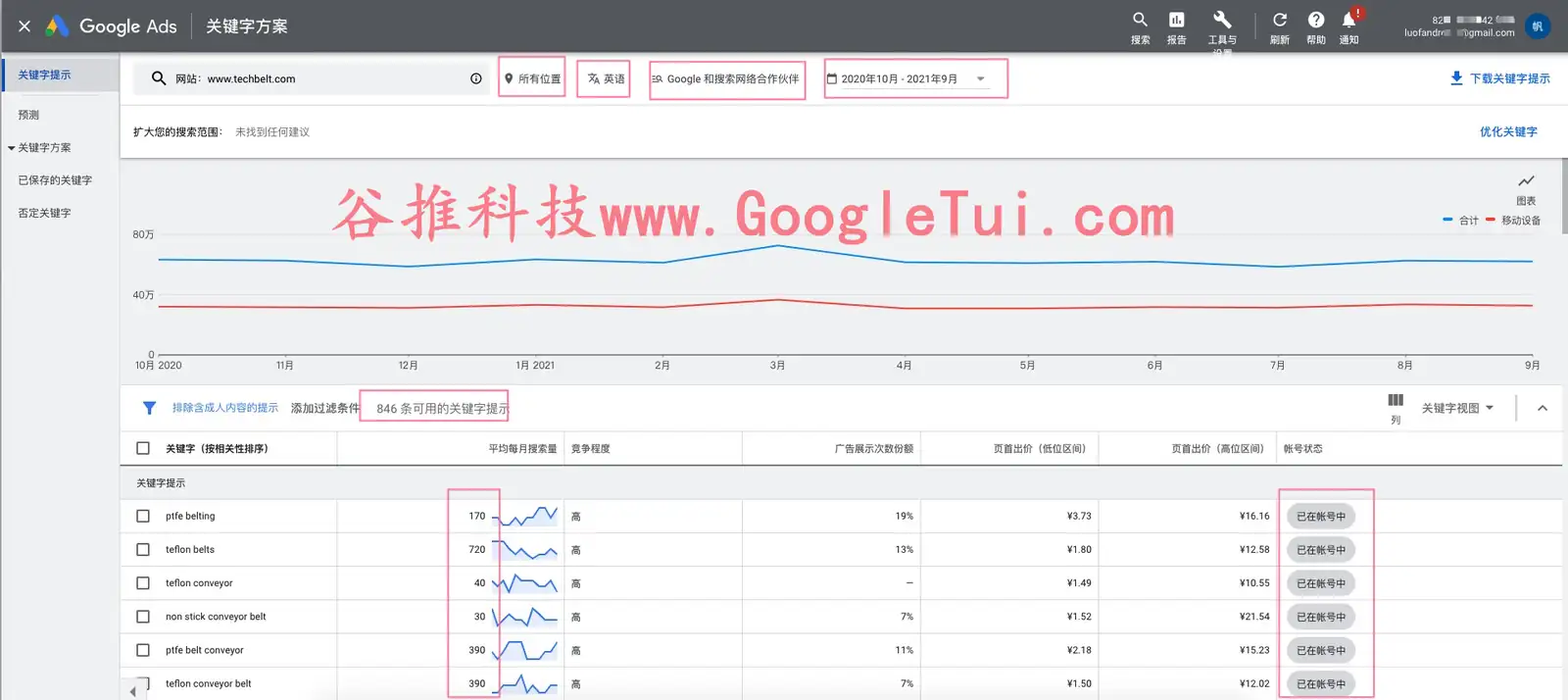The width and height of the screenshot is (1568, 700).
Task: Check the ptfe belt conveyor row
Action: [143, 650]
